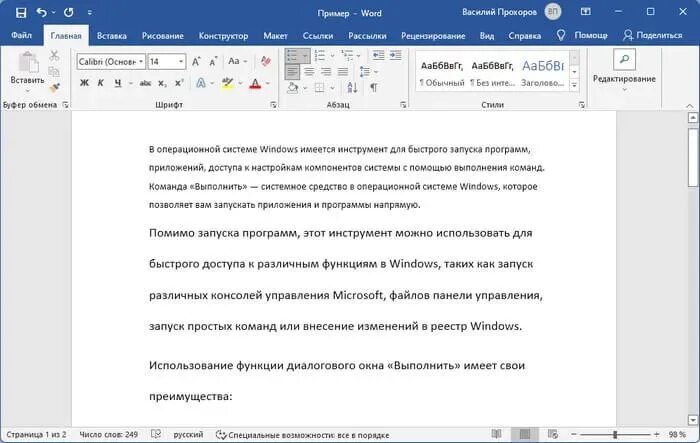Copy selection with the copy icon
The image size is (700, 443).
[x=54, y=71]
